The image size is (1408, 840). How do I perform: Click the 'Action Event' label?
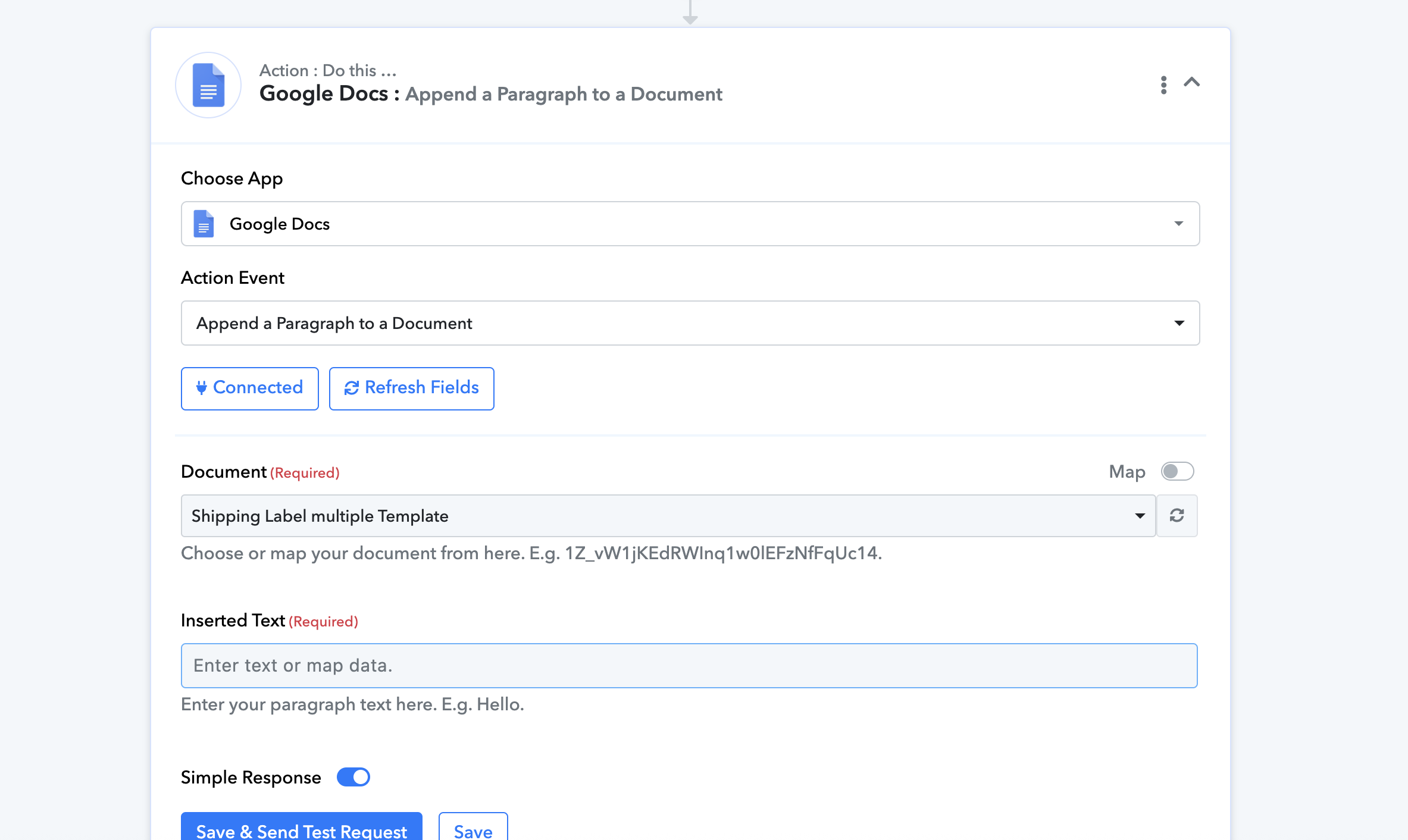click(x=233, y=278)
